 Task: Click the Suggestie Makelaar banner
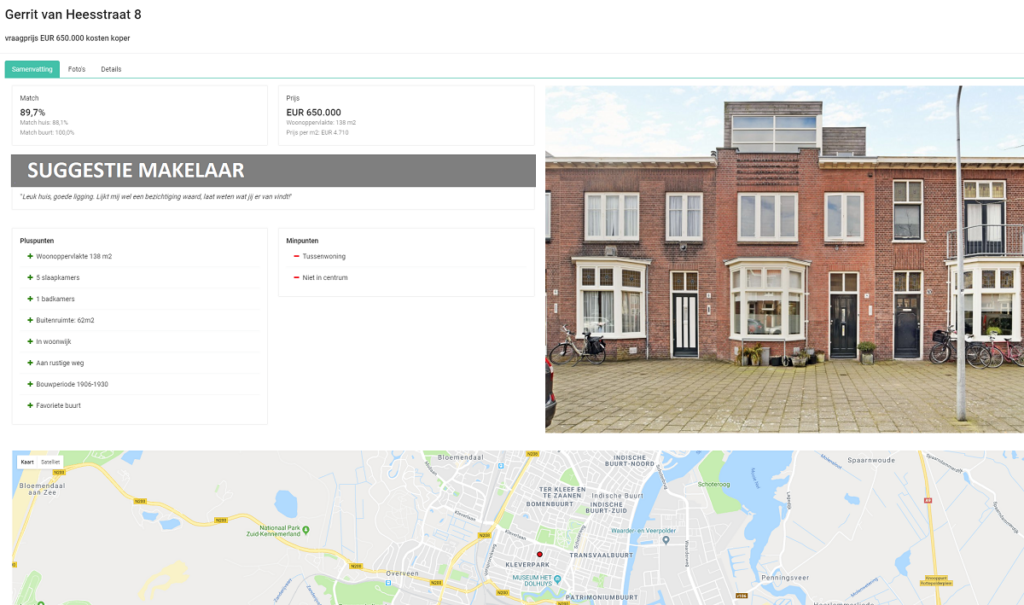pos(274,171)
